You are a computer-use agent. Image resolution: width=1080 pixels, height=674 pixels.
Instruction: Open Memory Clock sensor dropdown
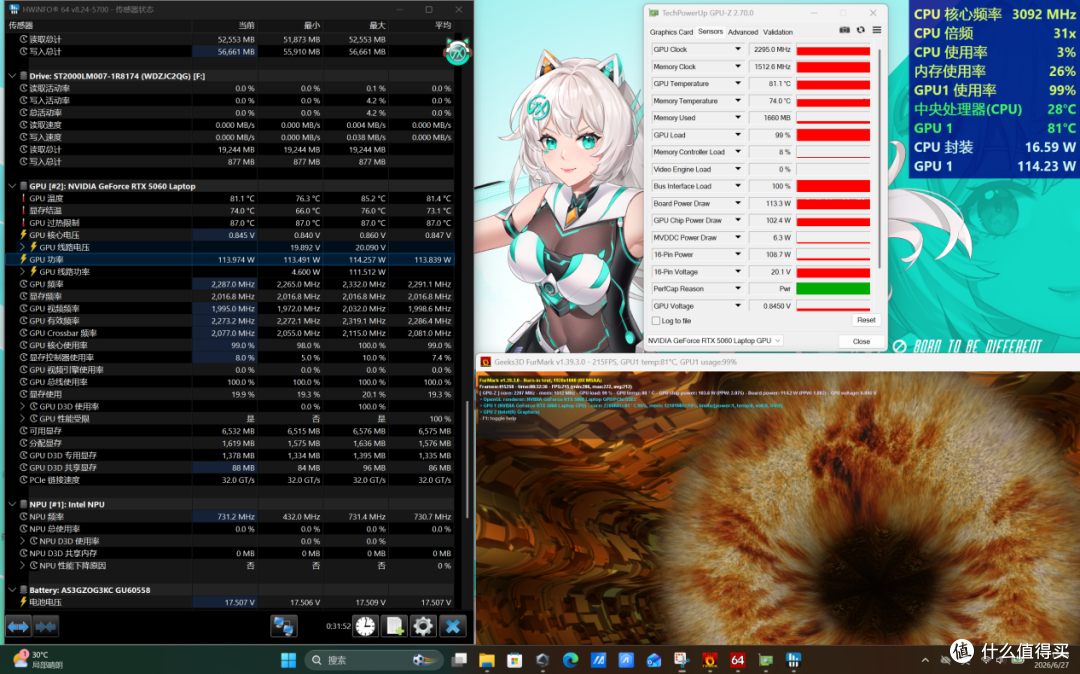[738, 67]
